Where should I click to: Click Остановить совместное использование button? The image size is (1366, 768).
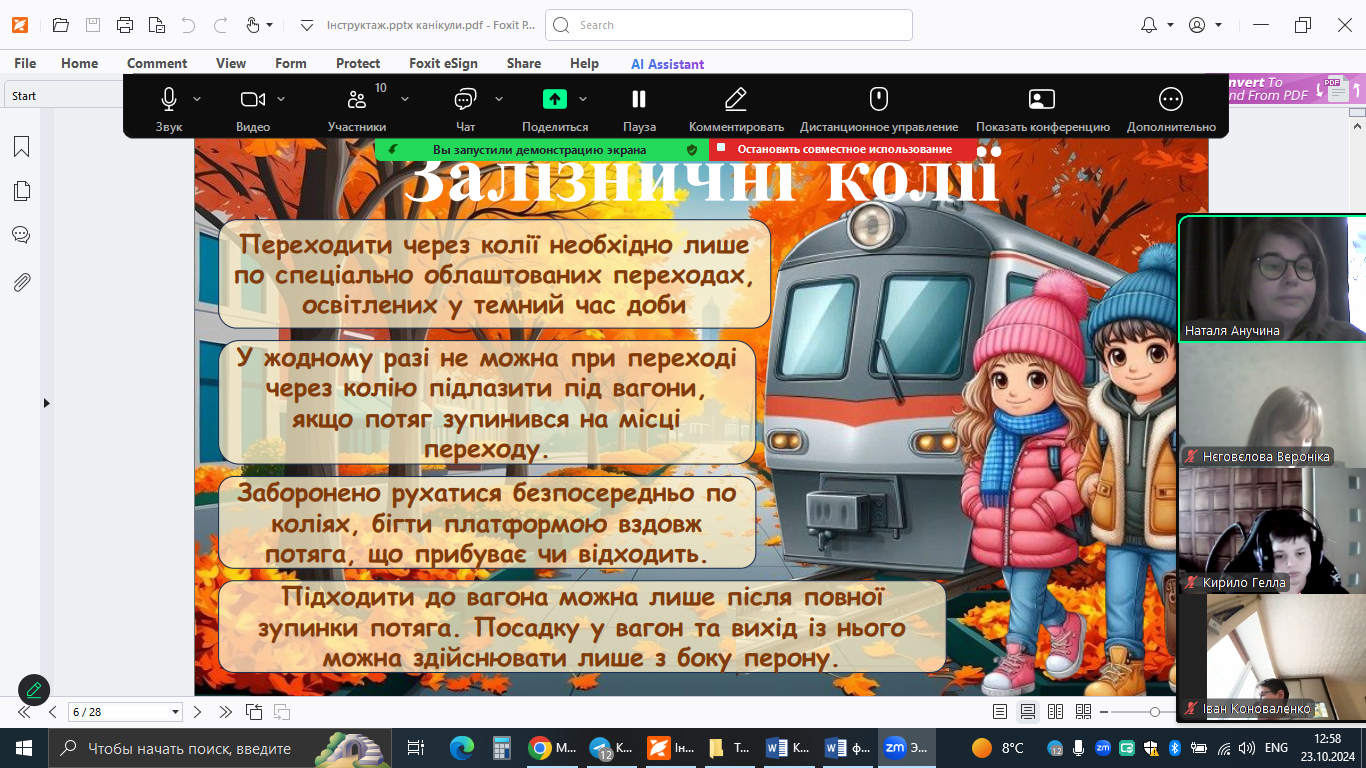pos(844,149)
